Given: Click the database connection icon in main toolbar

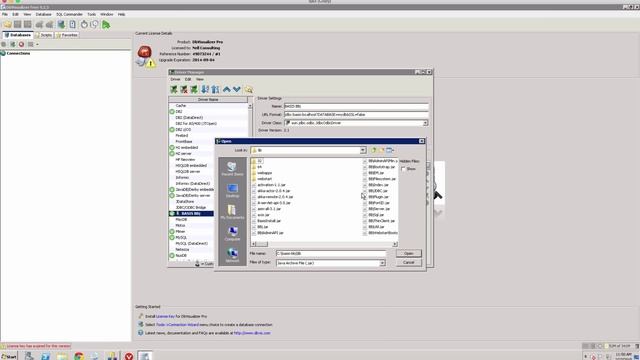Looking at the screenshot, I should coord(61,24).
